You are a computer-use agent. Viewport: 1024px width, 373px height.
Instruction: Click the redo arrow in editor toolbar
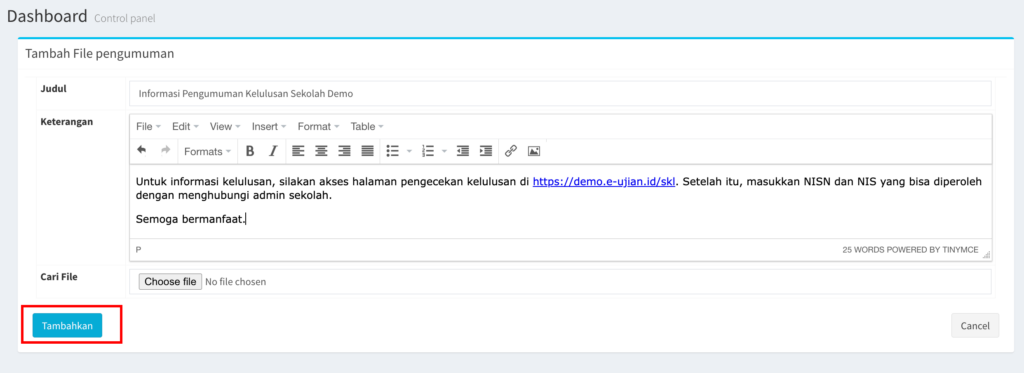[165, 150]
